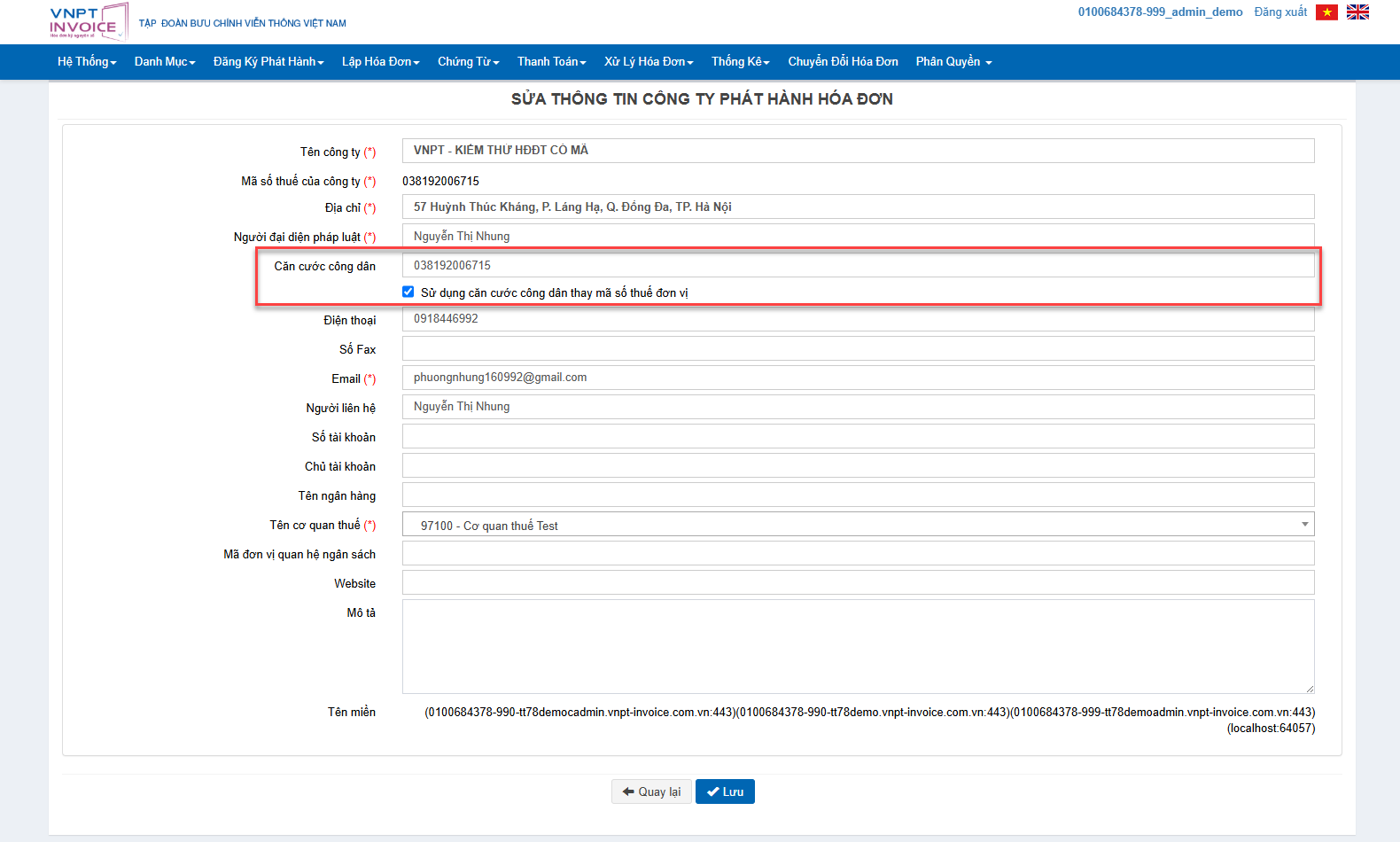Click the Mã đơn vị quan hệ ngân sách field
The image size is (1400, 842).
[858, 553]
